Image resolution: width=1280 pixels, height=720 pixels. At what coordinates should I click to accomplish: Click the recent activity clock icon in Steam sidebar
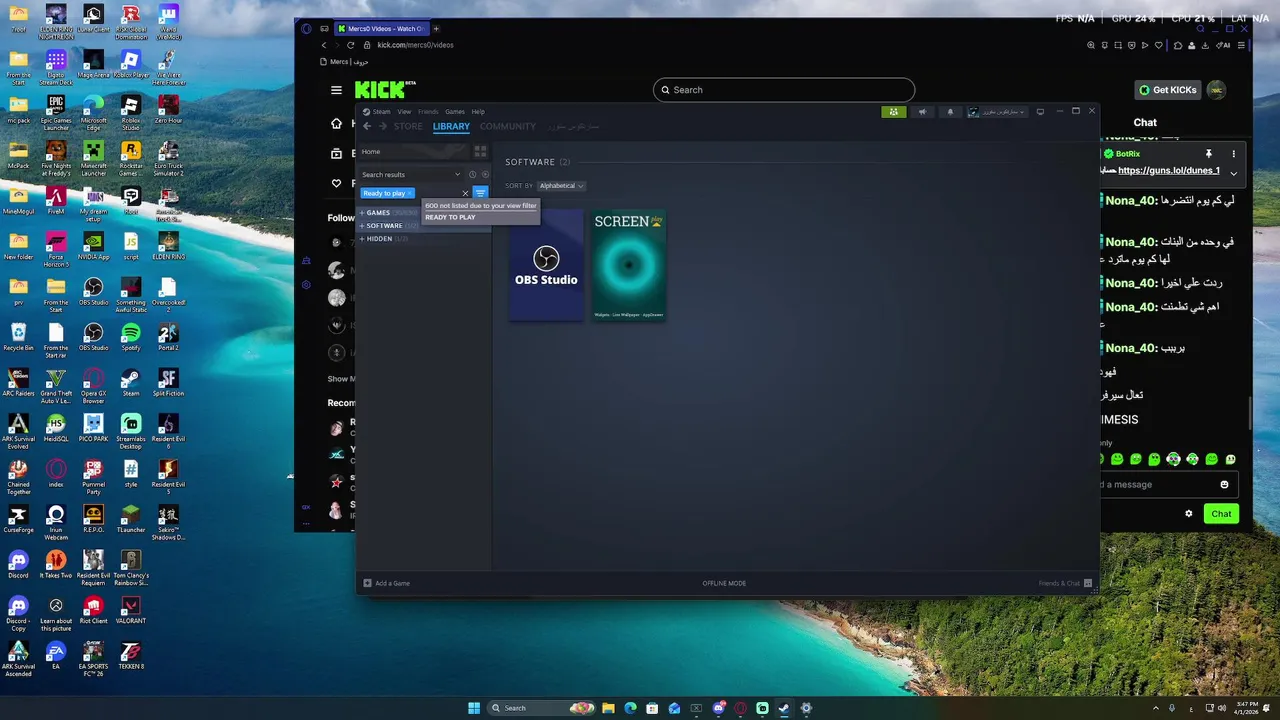coord(473,174)
